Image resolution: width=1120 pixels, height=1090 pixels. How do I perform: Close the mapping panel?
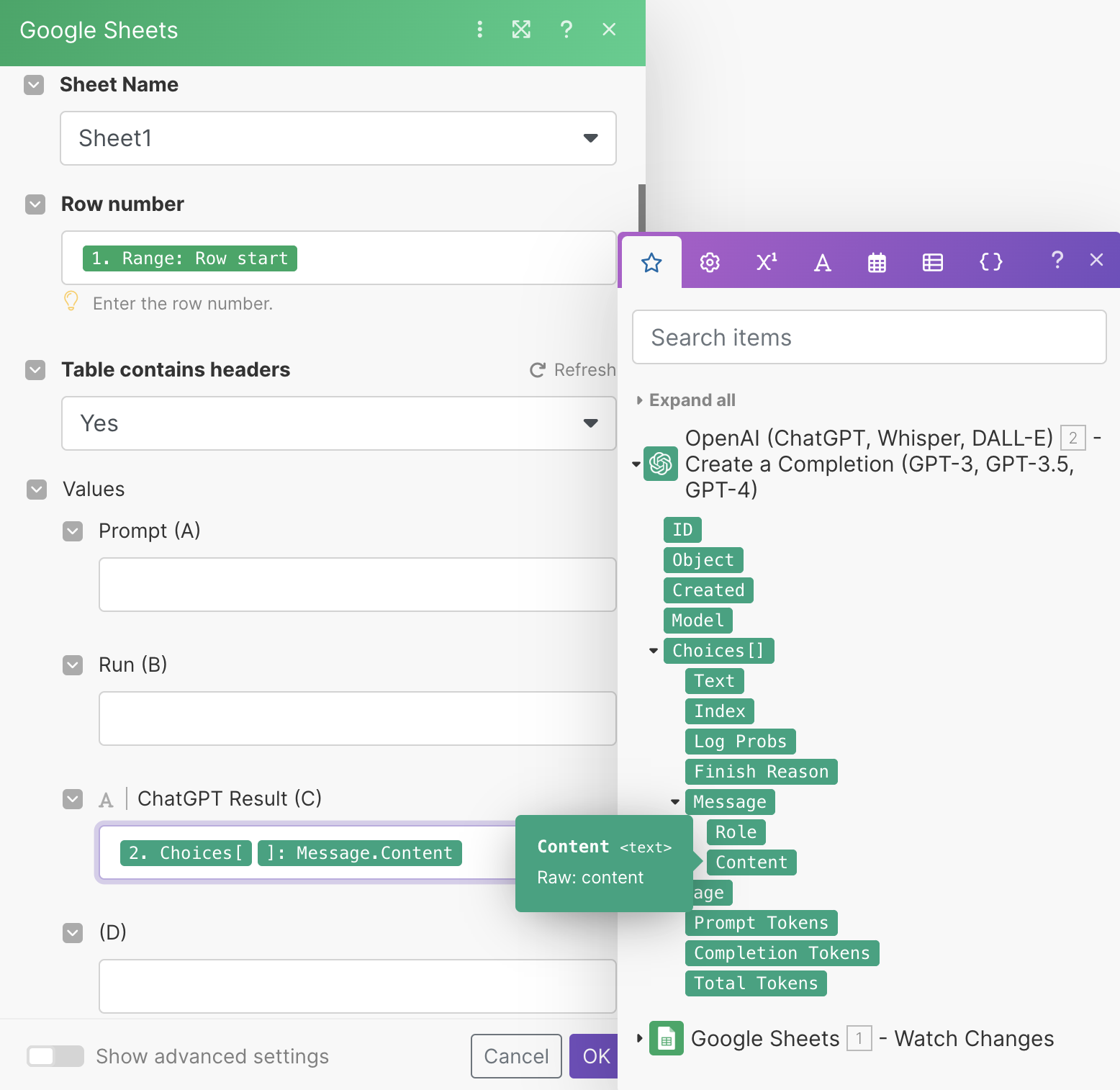coord(1096,260)
